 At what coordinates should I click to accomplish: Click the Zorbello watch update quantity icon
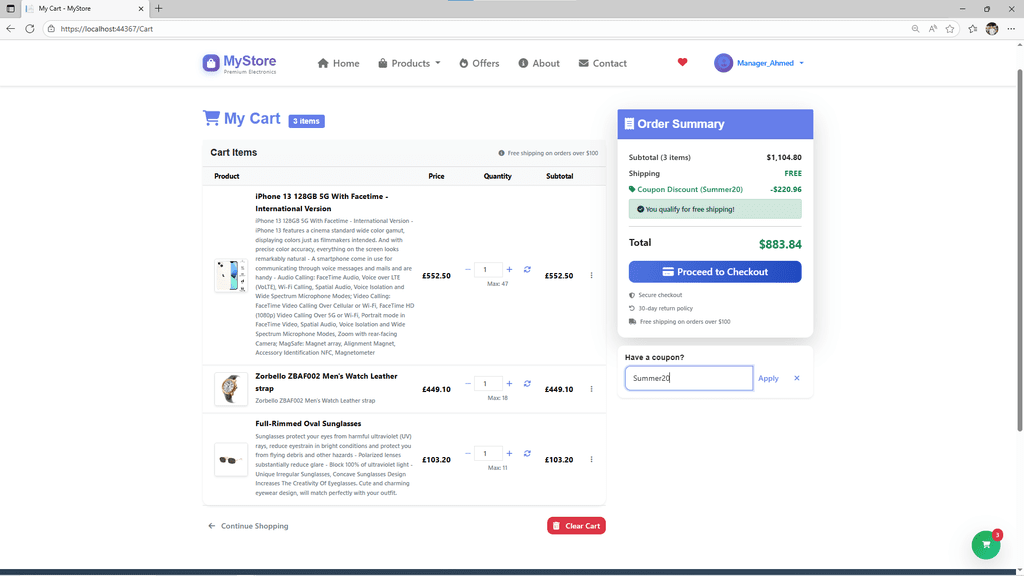coord(527,383)
